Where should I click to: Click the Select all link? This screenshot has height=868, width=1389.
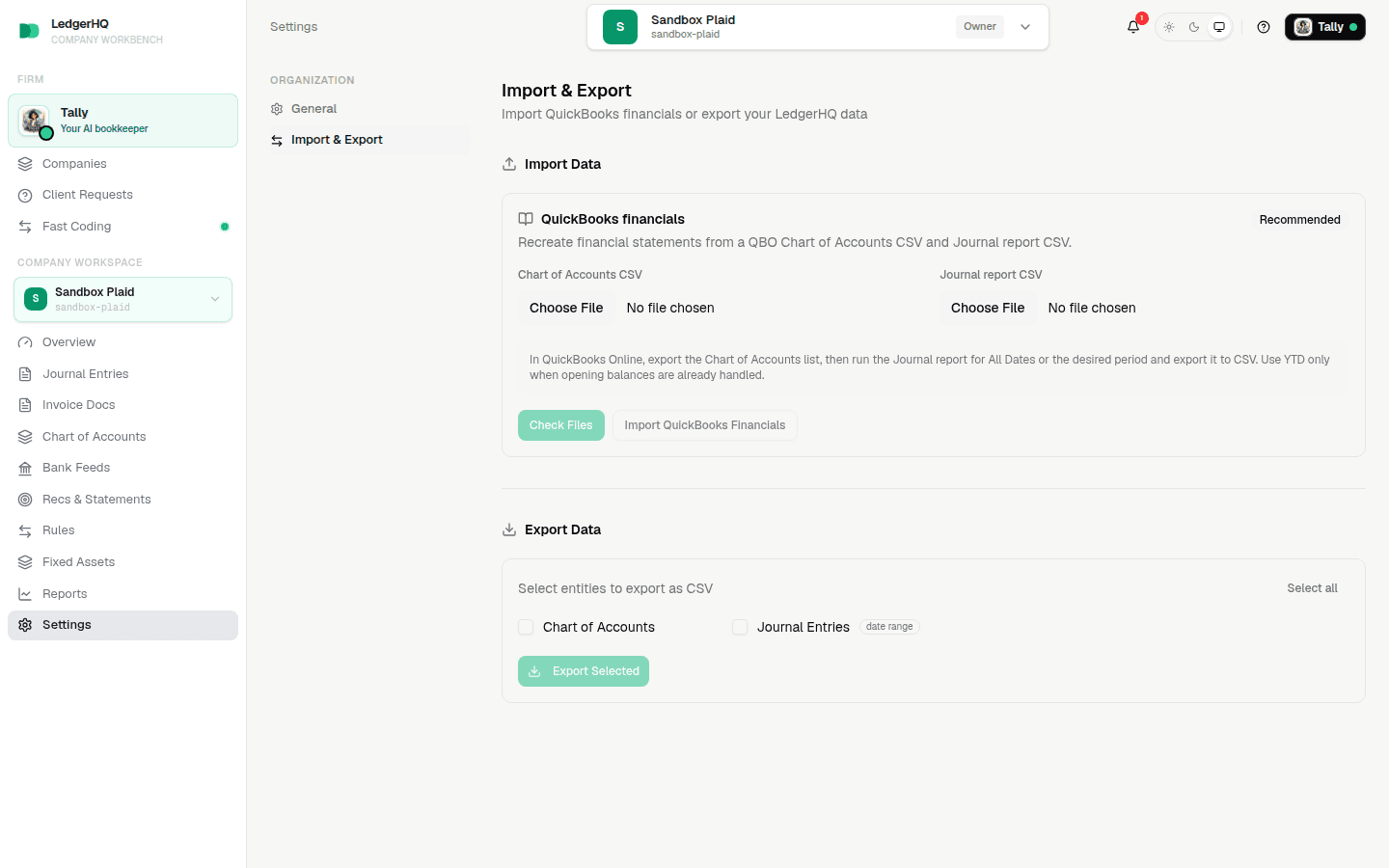pos(1312,588)
